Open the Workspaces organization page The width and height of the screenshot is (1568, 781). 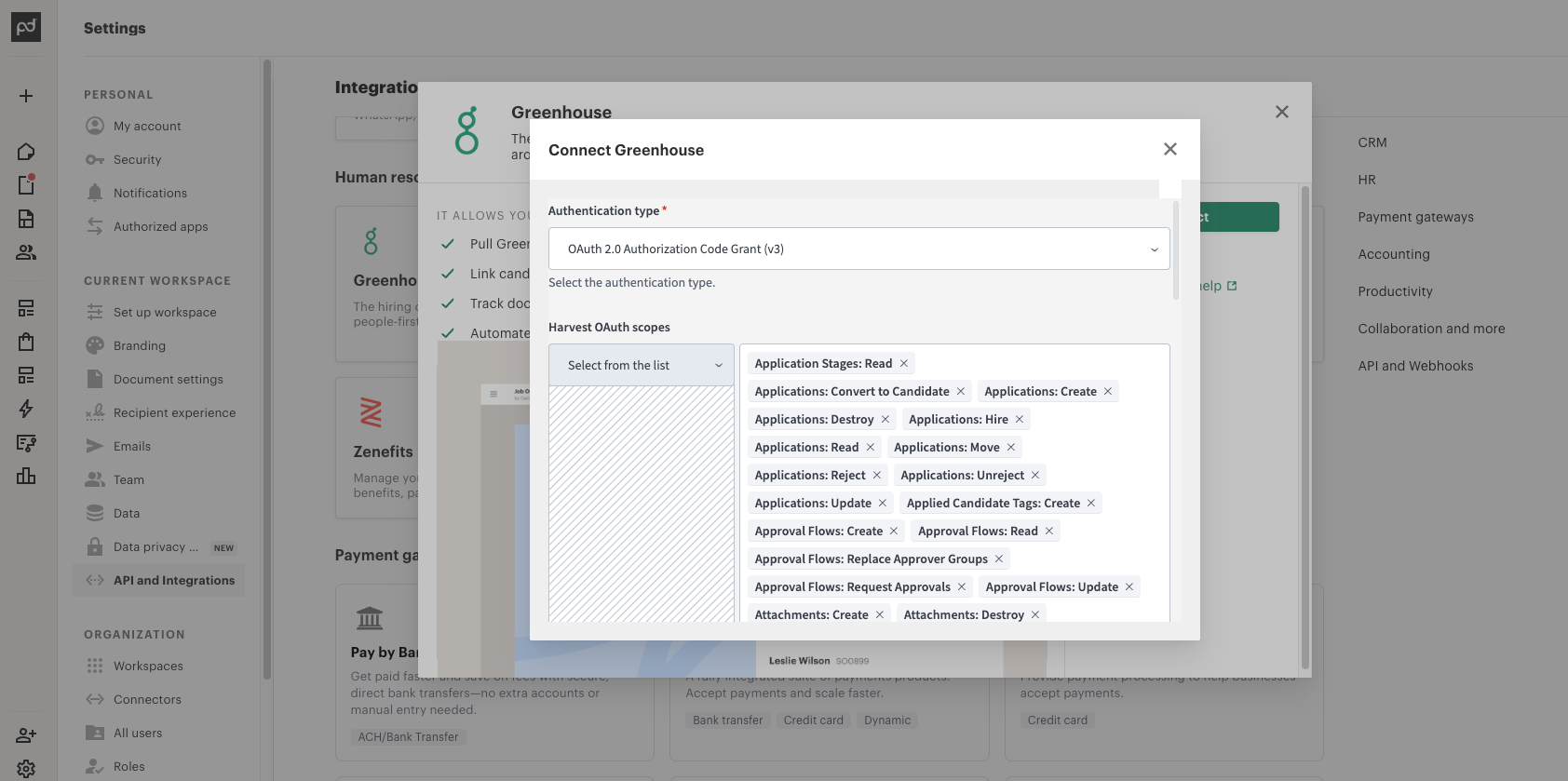point(148,666)
